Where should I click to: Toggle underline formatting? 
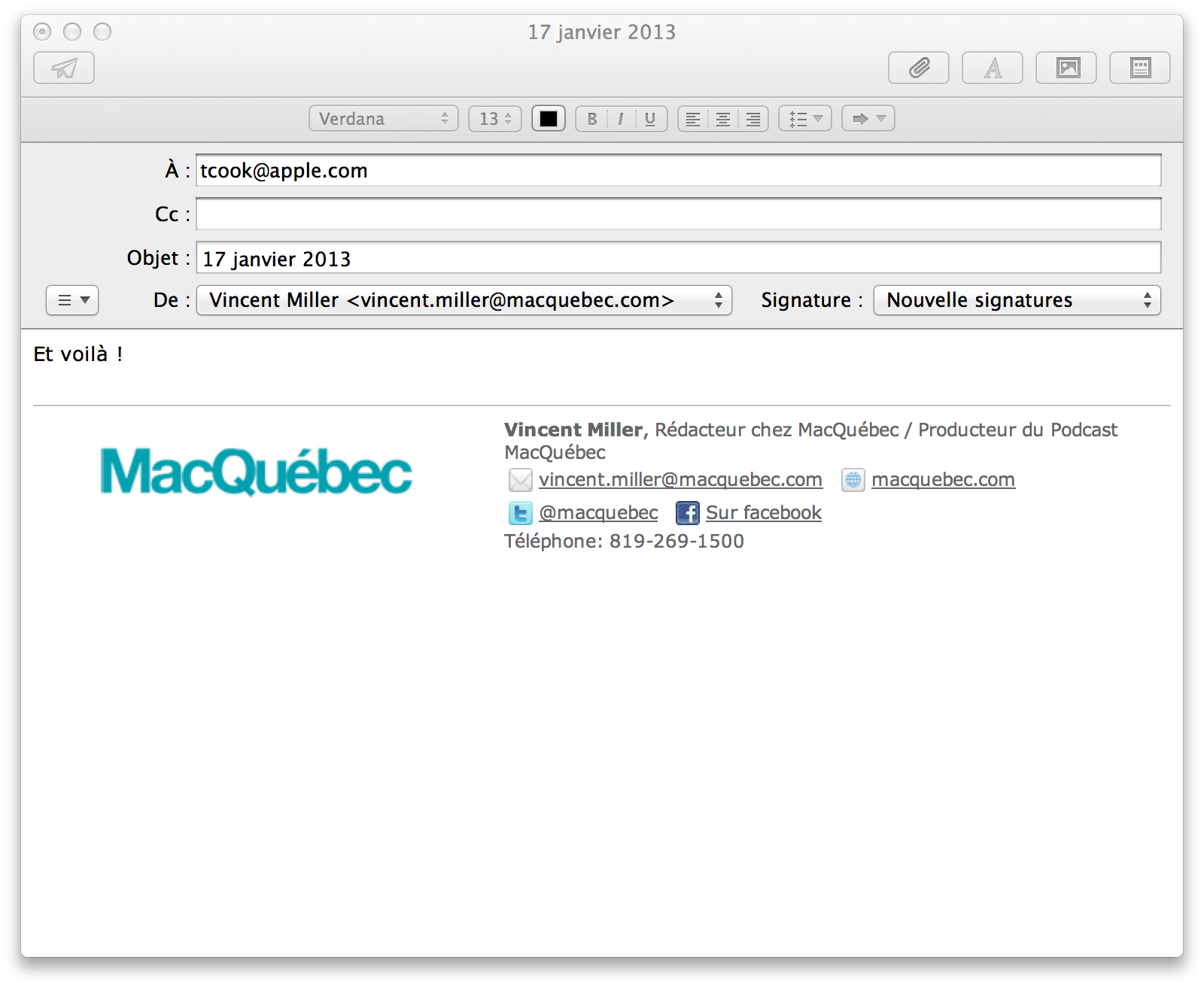(651, 119)
